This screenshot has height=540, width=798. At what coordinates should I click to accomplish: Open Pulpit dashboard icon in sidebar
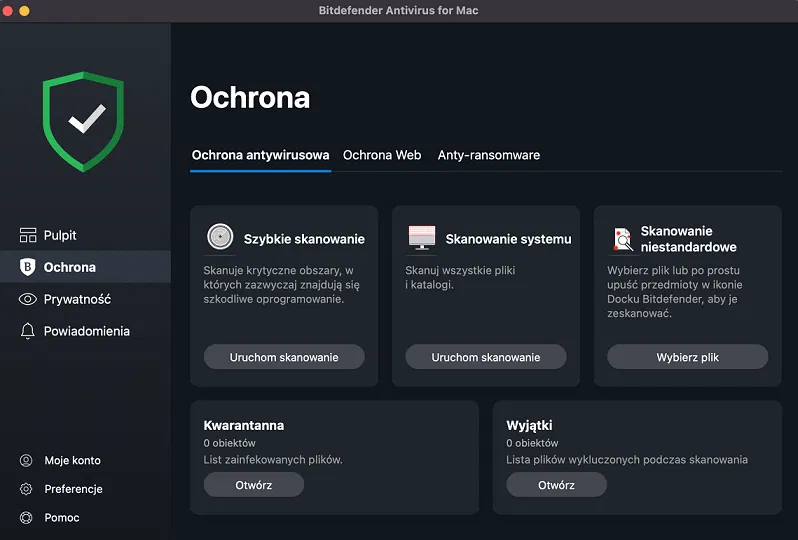point(28,235)
